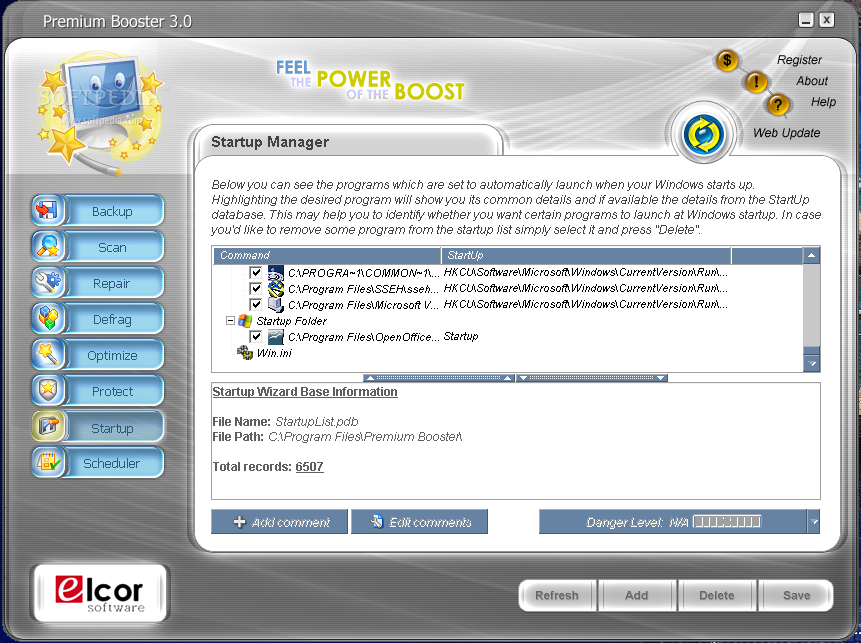The height and width of the screenshot is (643, 861).
Task: Click the Scheduler notepad icon
Action: [47, 462]
